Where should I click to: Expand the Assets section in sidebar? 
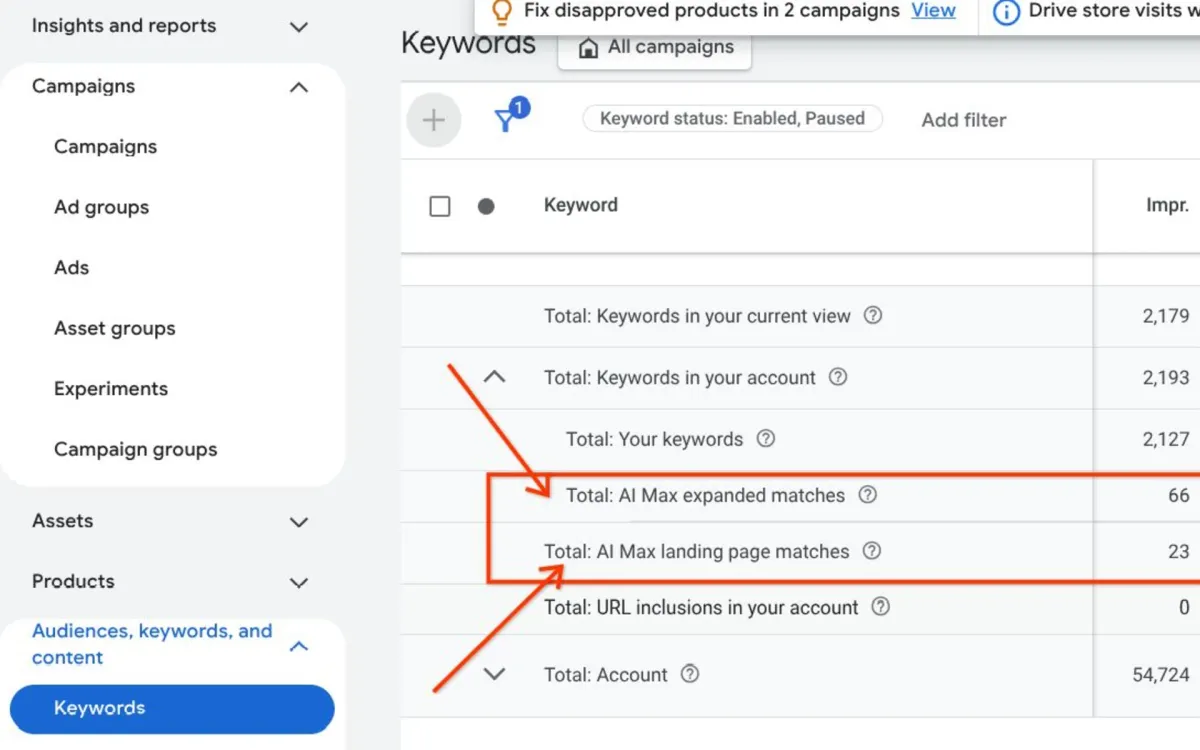[x=298, y=521]
